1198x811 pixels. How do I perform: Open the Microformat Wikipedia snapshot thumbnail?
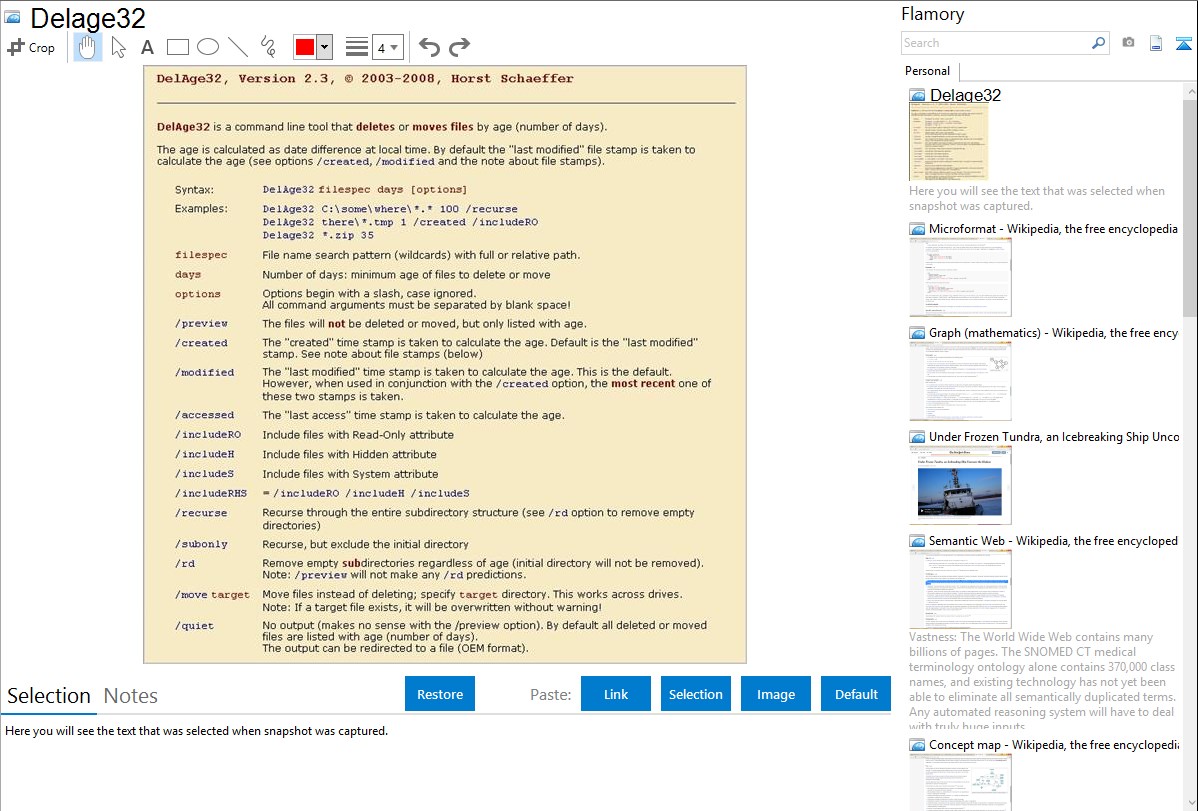point(960,277)
